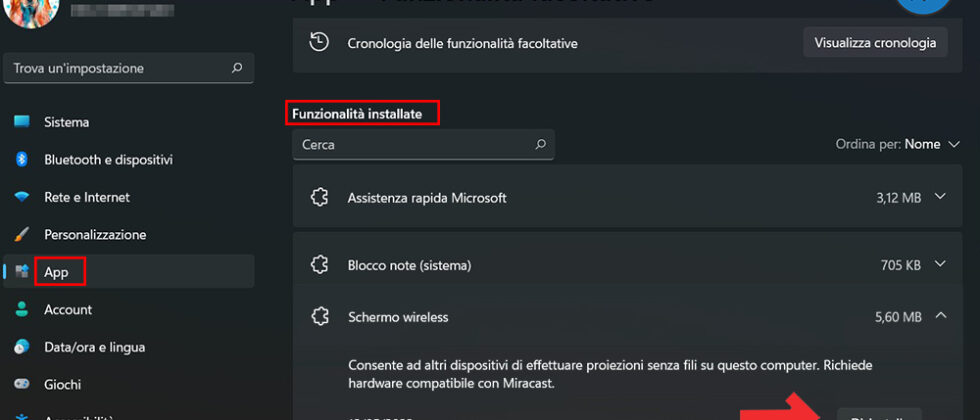980x420 pixels.
Task: Go to Personalizzazione settings
Action: pyautogui.click(x=95, y=235)
